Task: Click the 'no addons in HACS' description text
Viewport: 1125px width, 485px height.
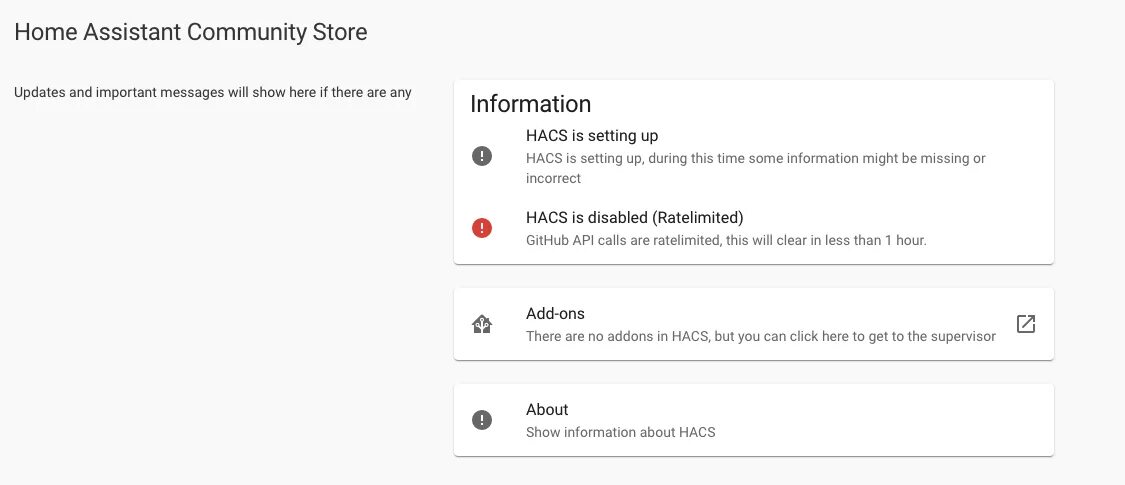Action: click(760, 337)
